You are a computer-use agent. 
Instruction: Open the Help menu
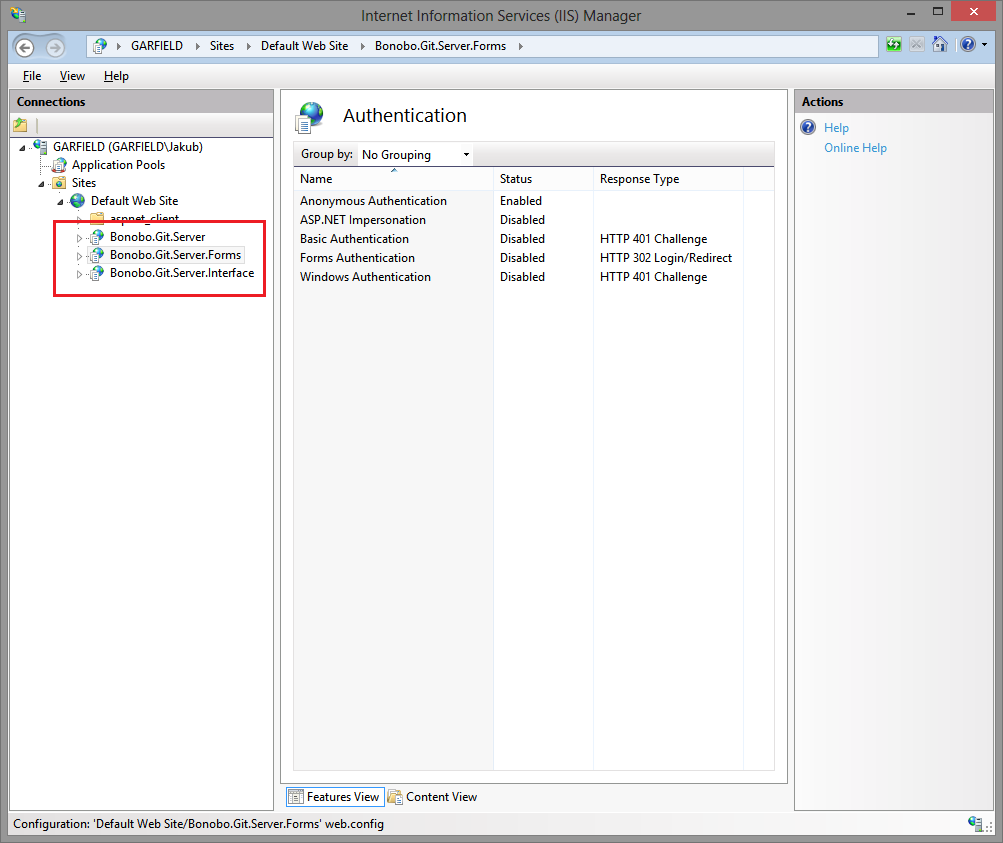(x=116, y=75)
